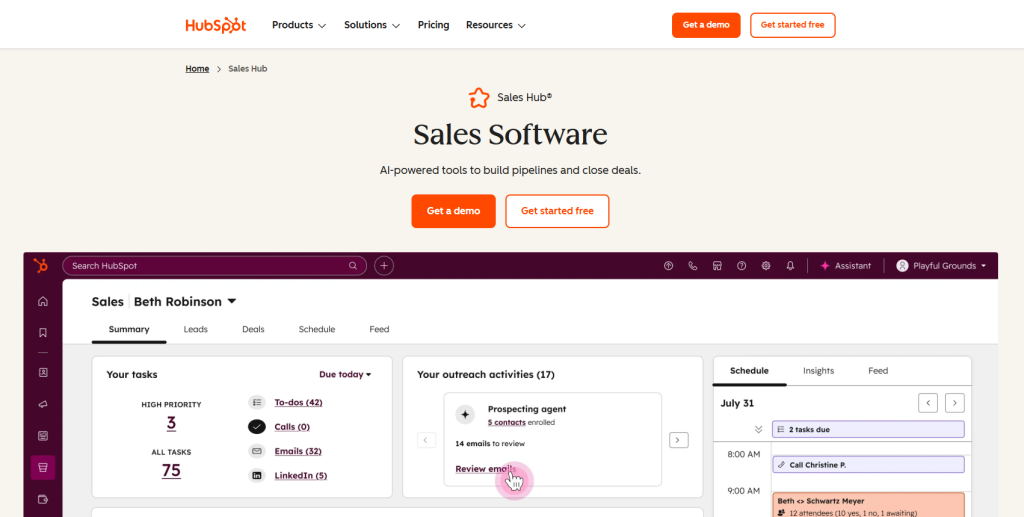Click the Prospecting agent sparkle icon
This screenshot has width=1024, height=517.
(465, 415)
